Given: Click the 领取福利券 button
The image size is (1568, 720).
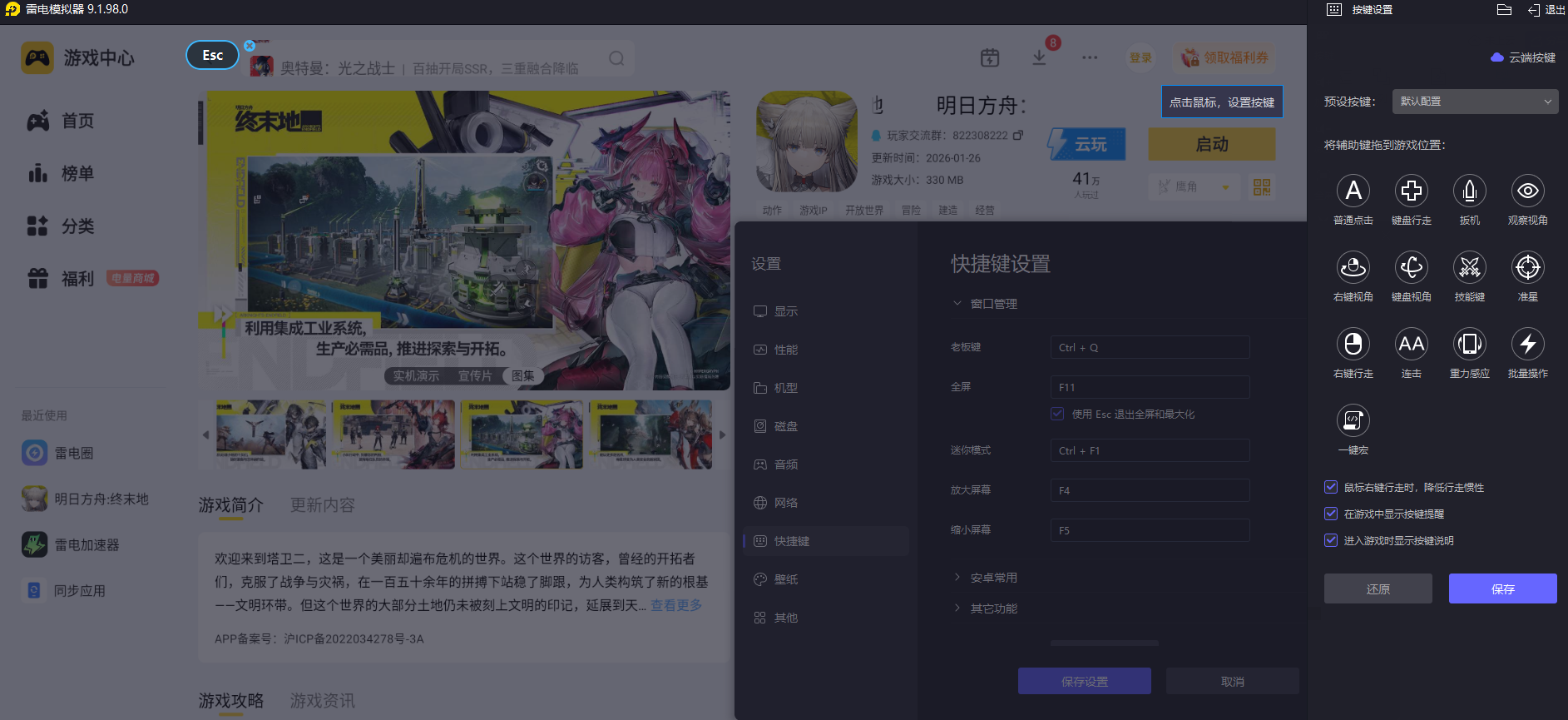Looking at the screenshot, I should (x=1225, y=57).
